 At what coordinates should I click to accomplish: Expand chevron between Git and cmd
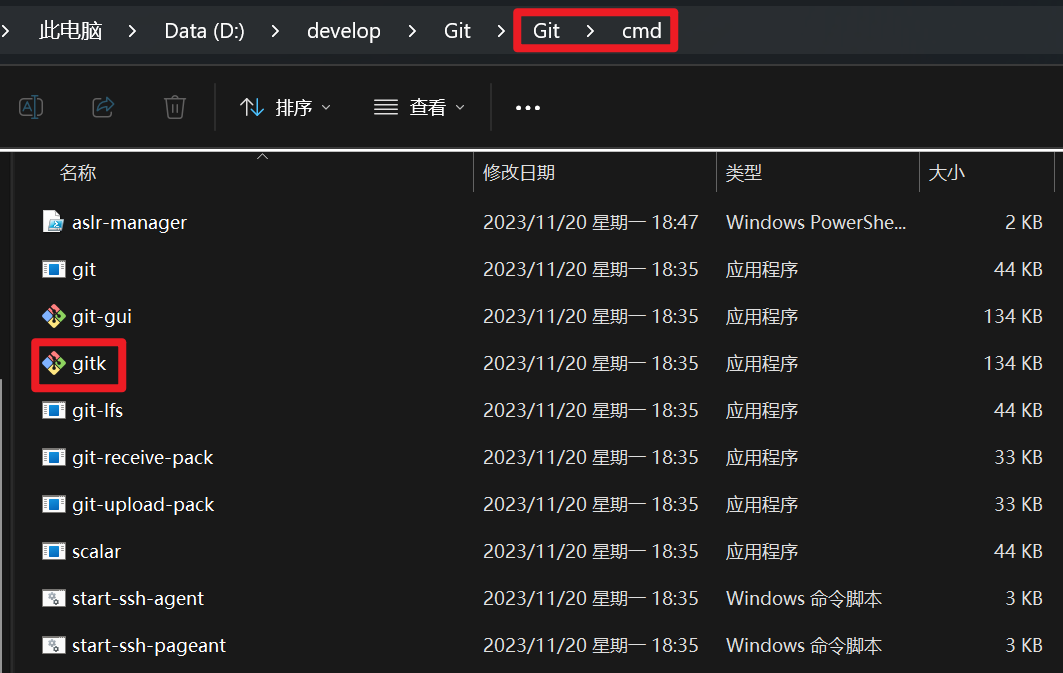point(590,30)
